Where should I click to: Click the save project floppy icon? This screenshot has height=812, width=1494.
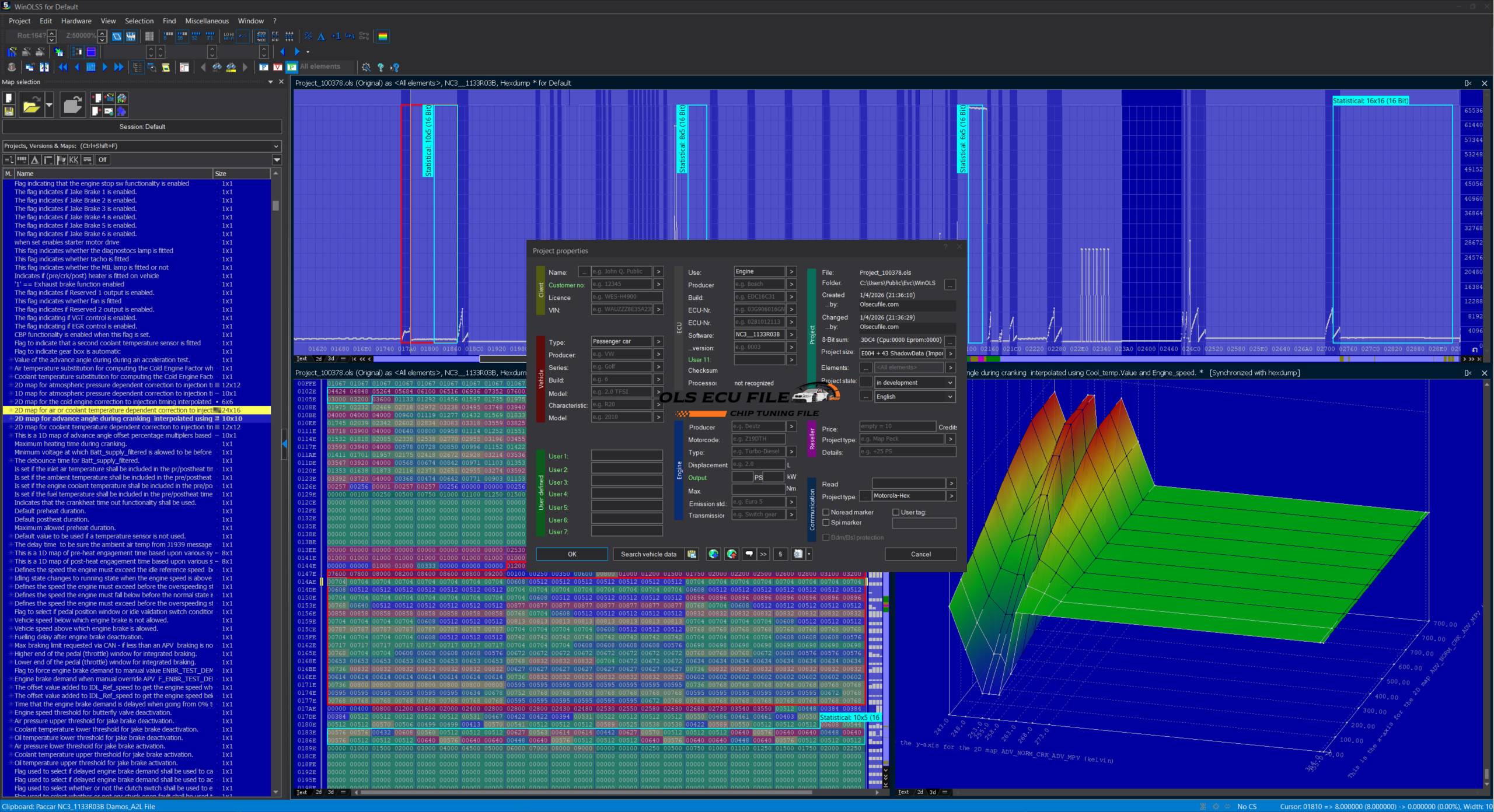point(9,111)
